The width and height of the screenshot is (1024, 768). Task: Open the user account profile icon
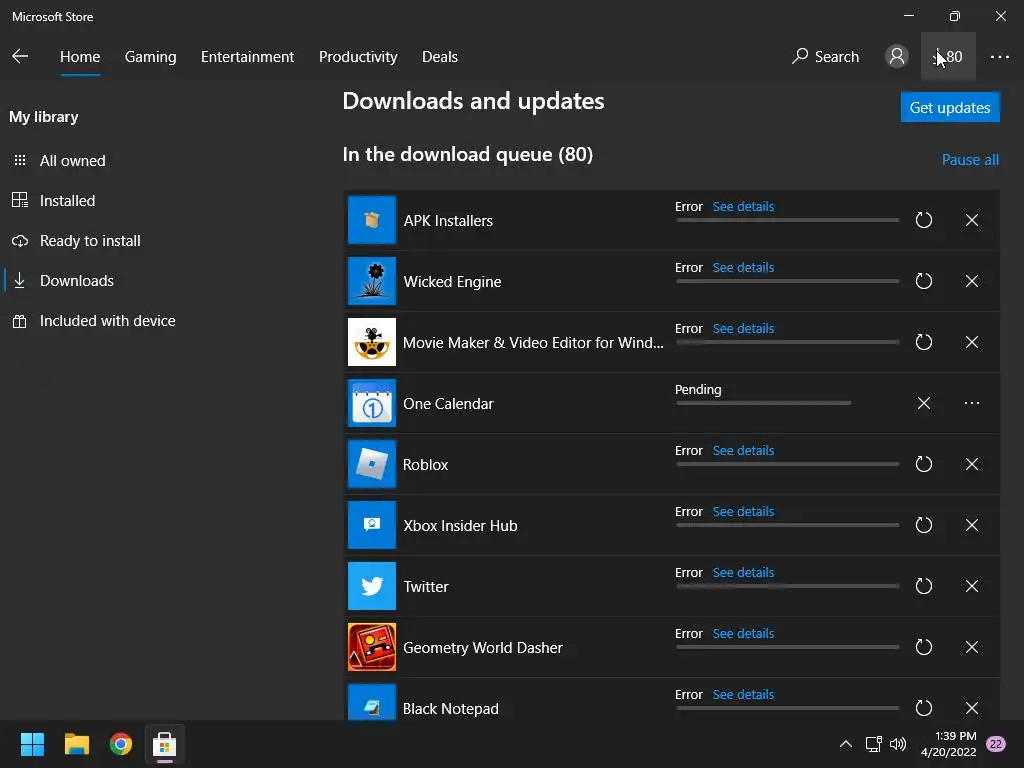tap(897, 56)
